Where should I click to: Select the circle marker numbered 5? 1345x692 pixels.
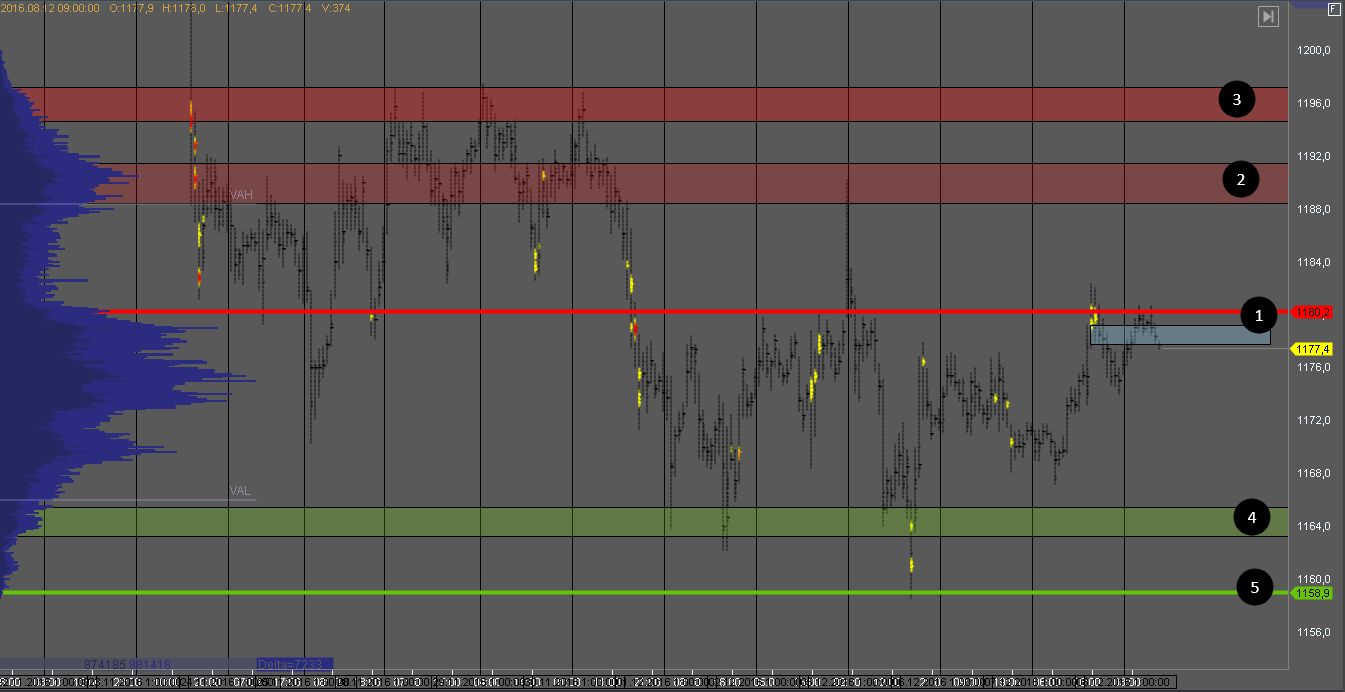[x=1255, y=588]
